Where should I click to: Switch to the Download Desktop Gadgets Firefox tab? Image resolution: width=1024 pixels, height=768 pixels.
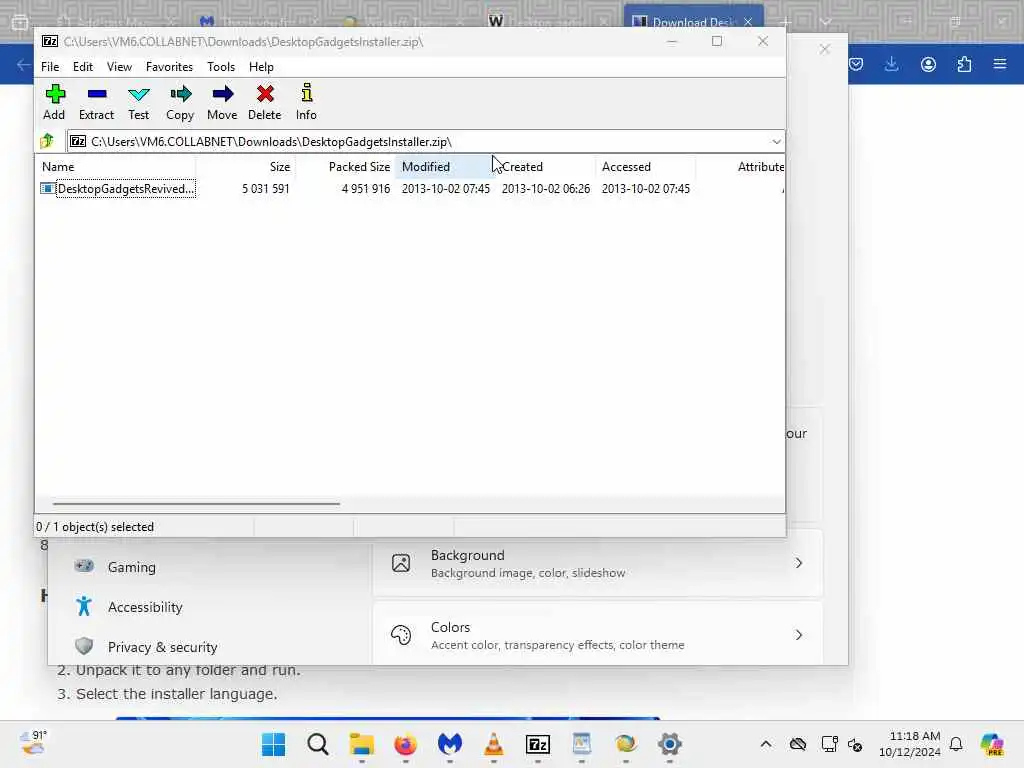click(x=693, y=22)
